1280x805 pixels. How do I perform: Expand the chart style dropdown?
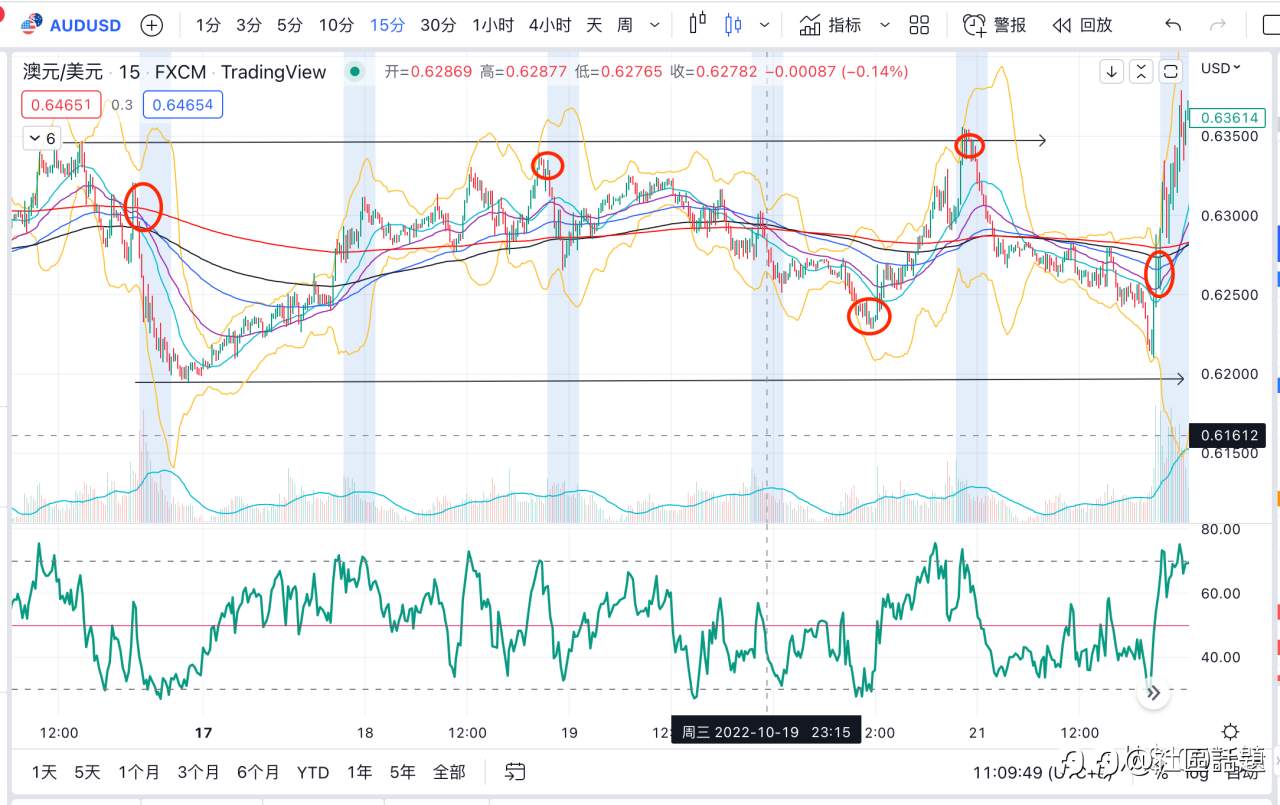coord(765,25)
